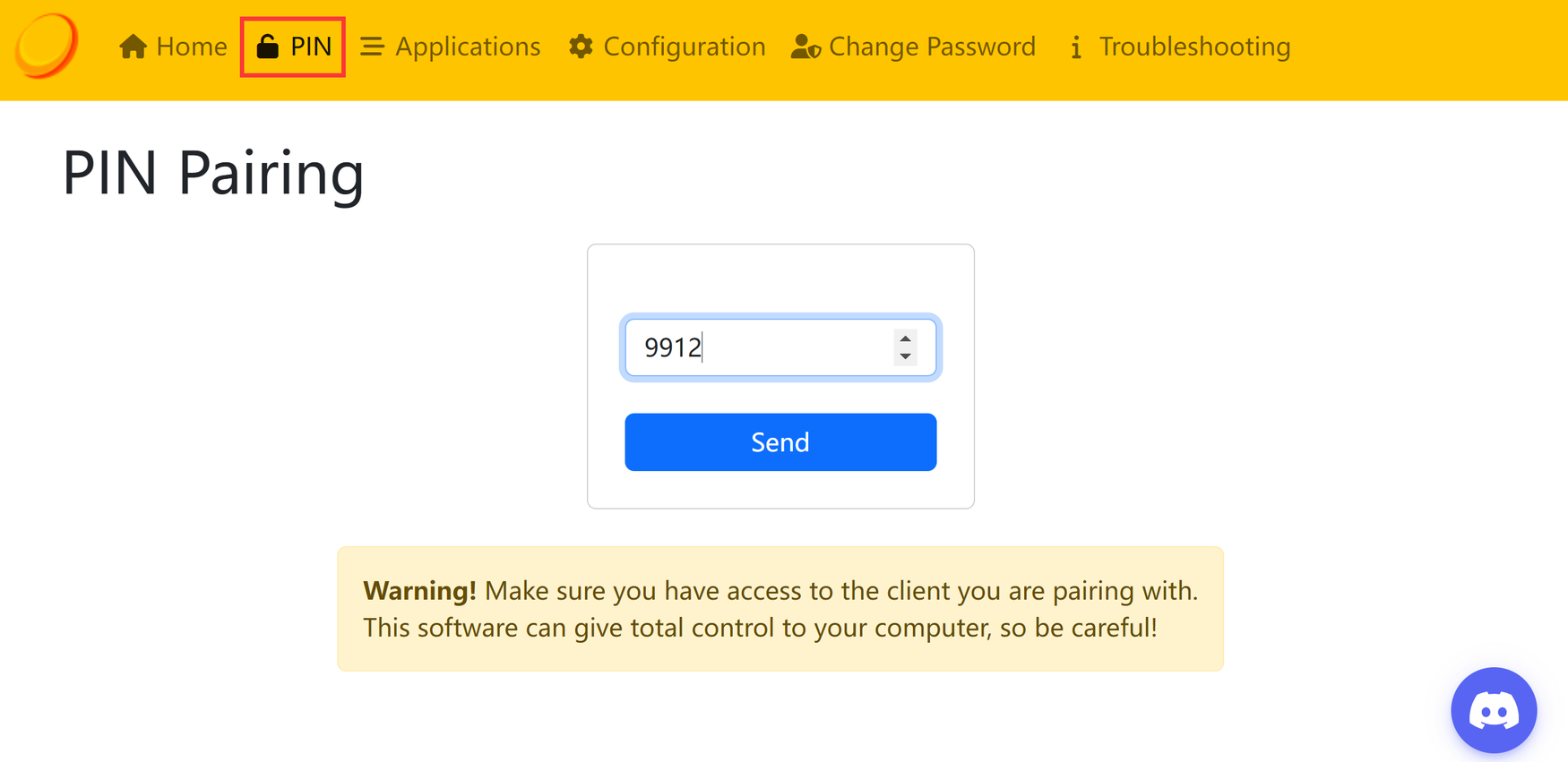Image resolution: width=1568 pixels, height=762 pixels.
Task: Open the Troubleshooting menu label
Action: click(1194, 47)
